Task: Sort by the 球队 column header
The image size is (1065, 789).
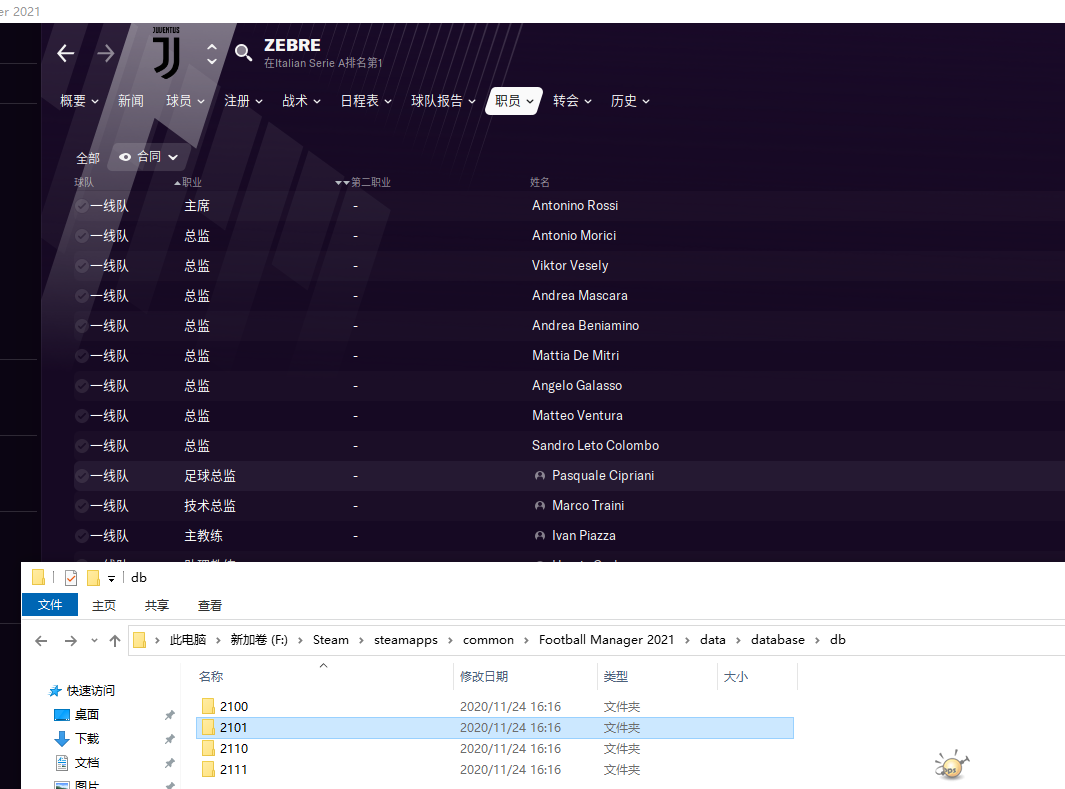Action: coord(84,182)
